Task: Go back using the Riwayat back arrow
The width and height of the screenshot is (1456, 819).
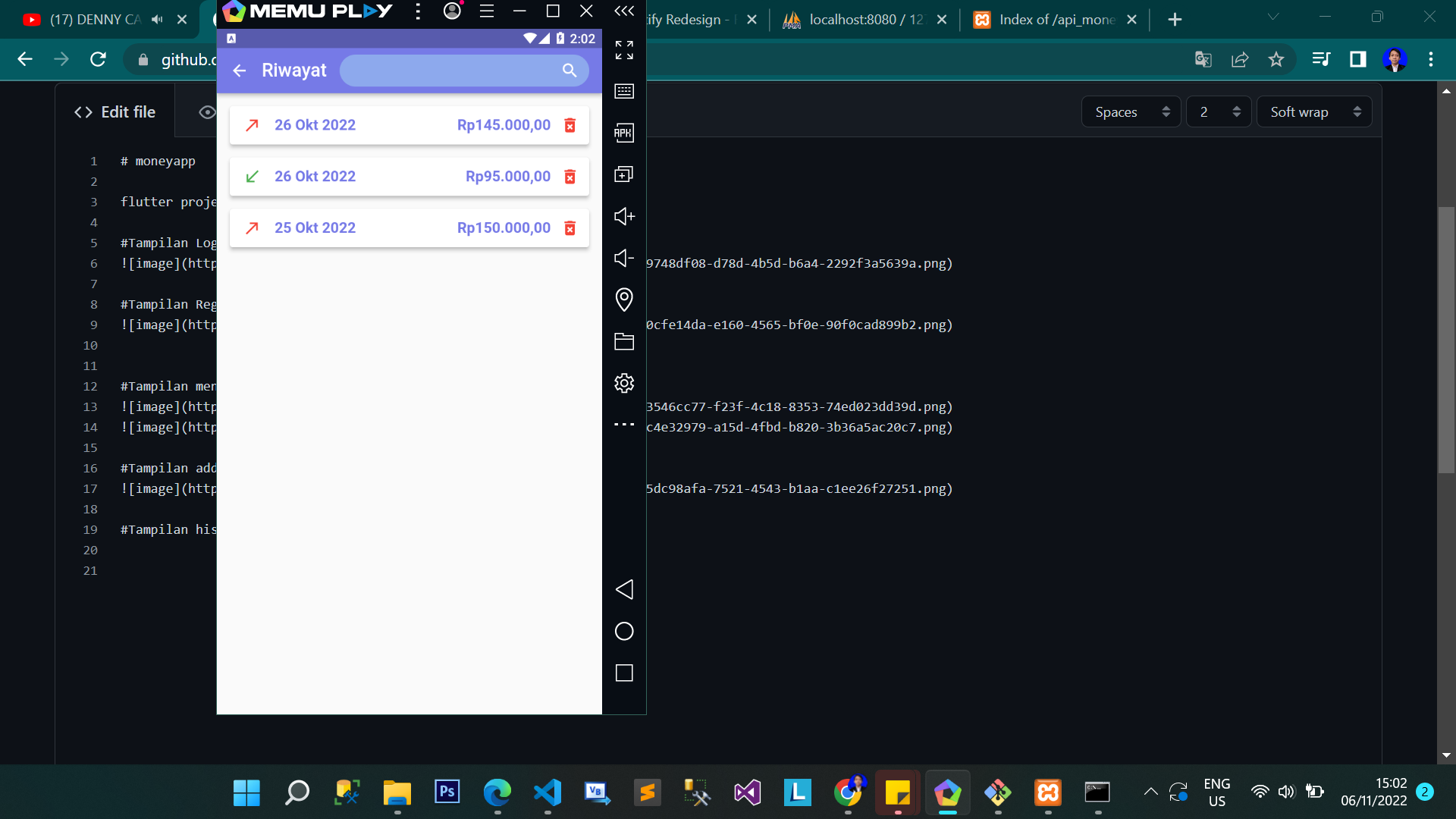Action: pos(240,71)
